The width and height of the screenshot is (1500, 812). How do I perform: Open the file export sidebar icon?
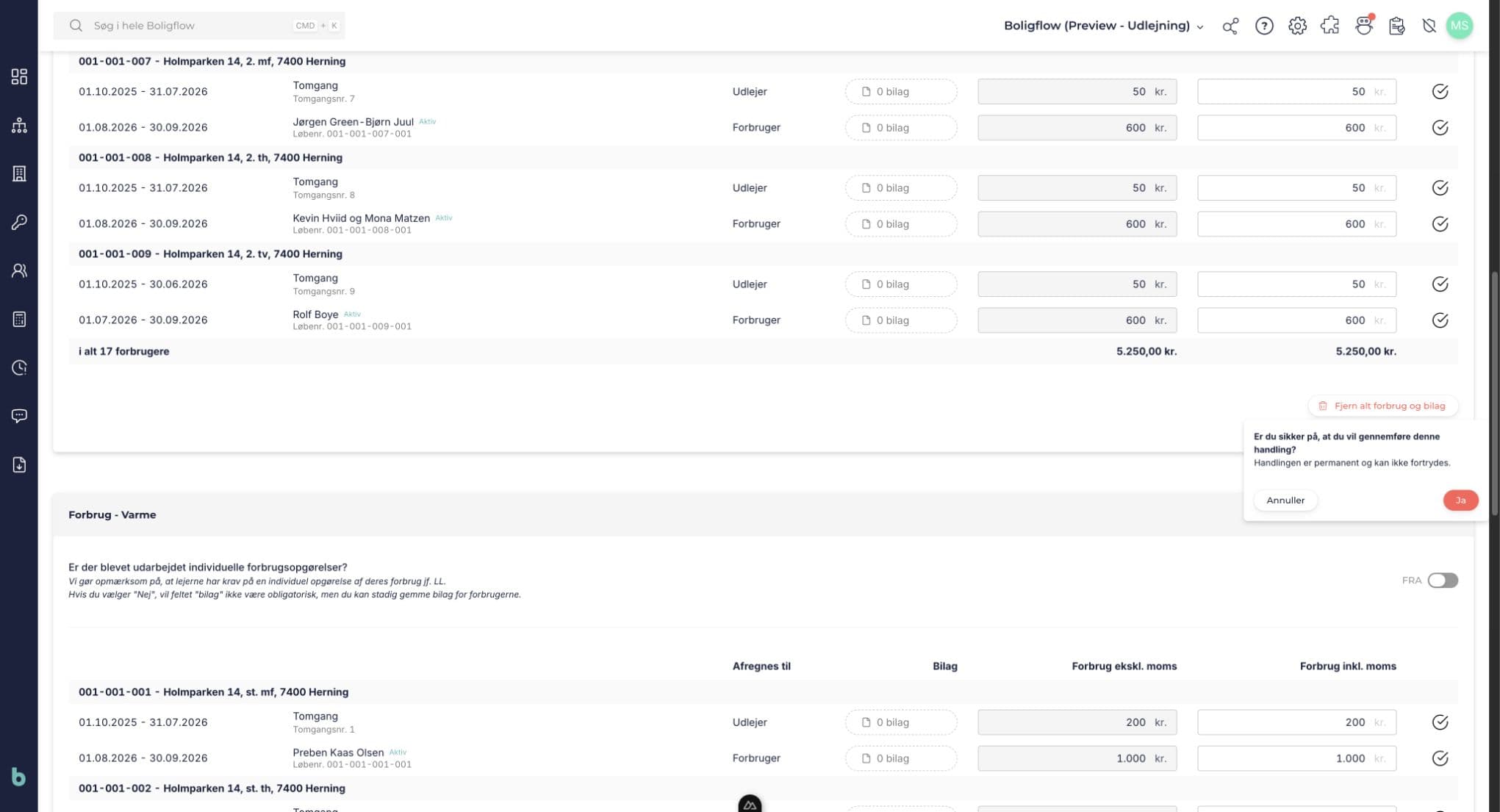(x=19, y=464)
